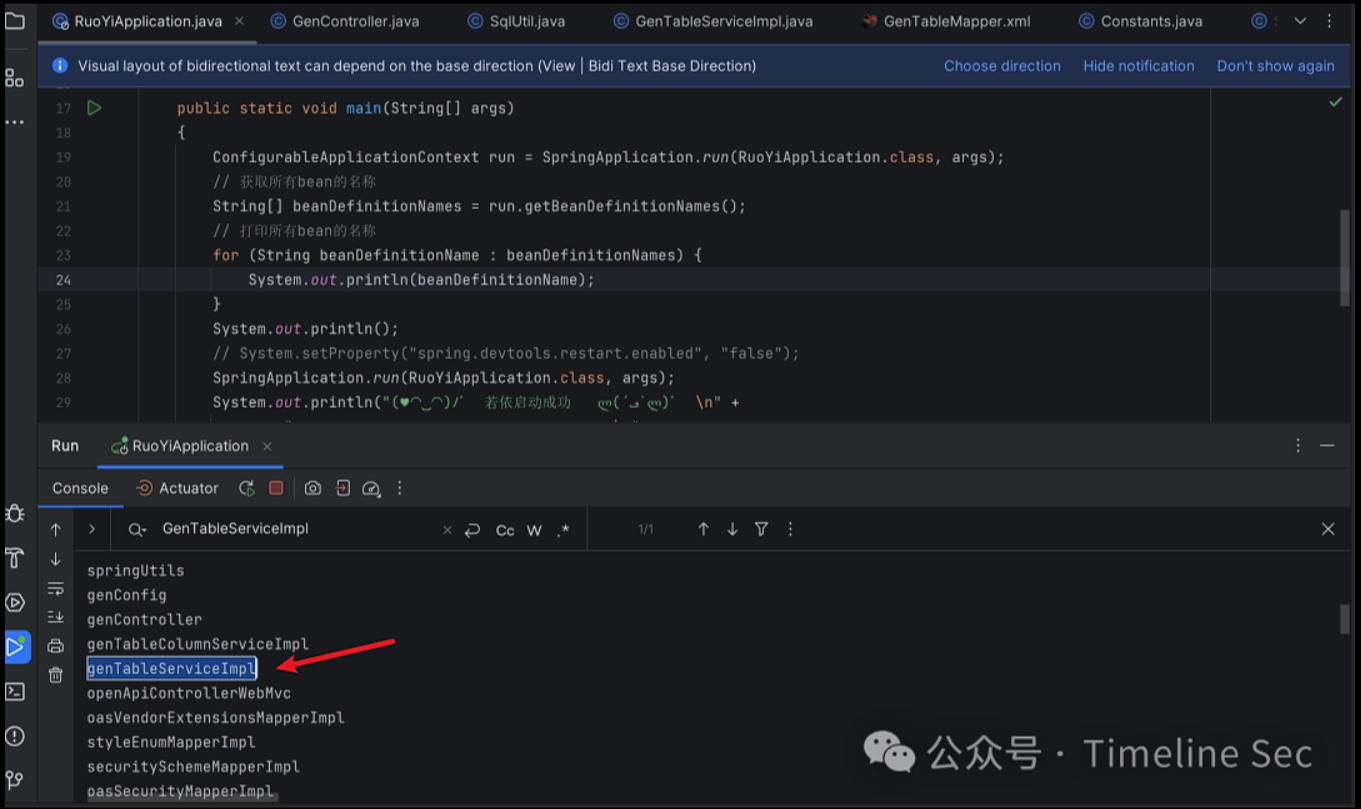This screenshot has height=809, width=1361.
Task: Open the Debug bug icon
Action: click(x=15, y=513)
